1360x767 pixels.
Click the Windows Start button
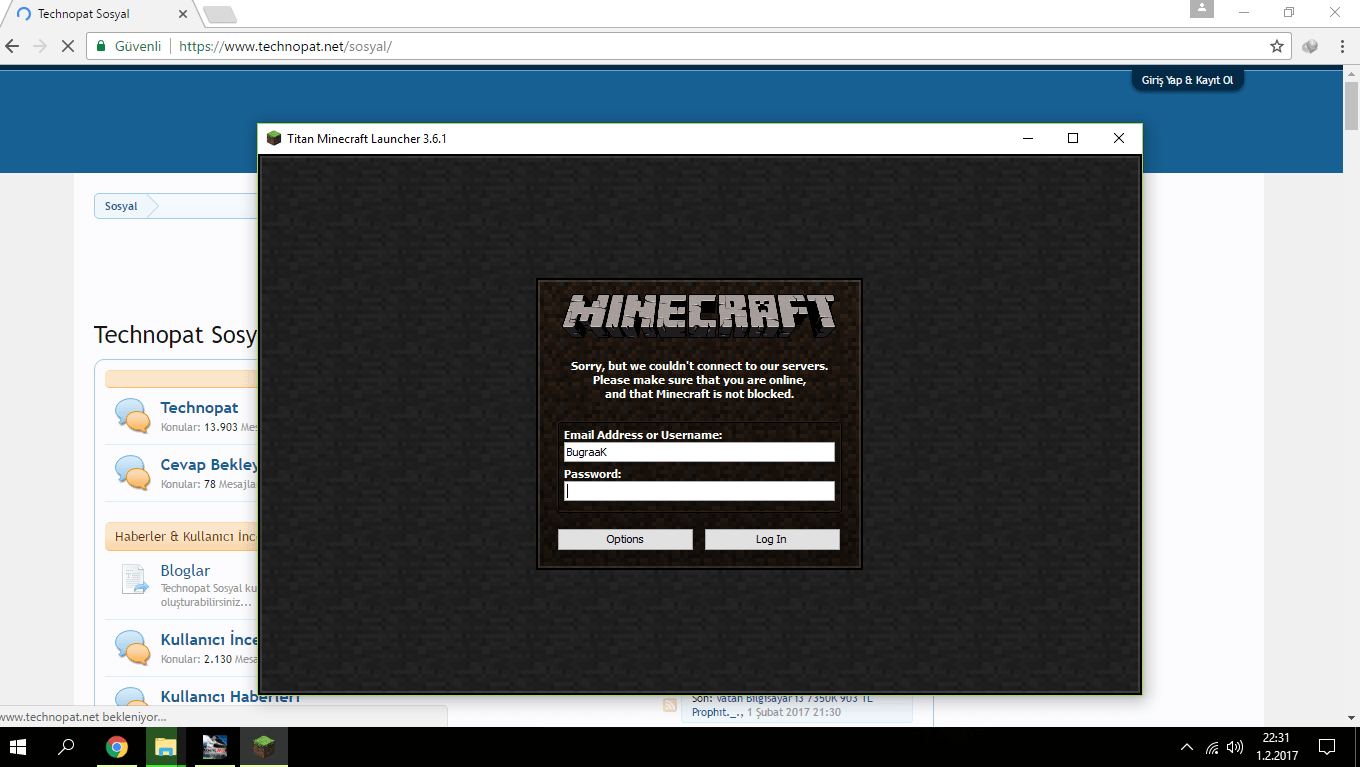(20, 747)
